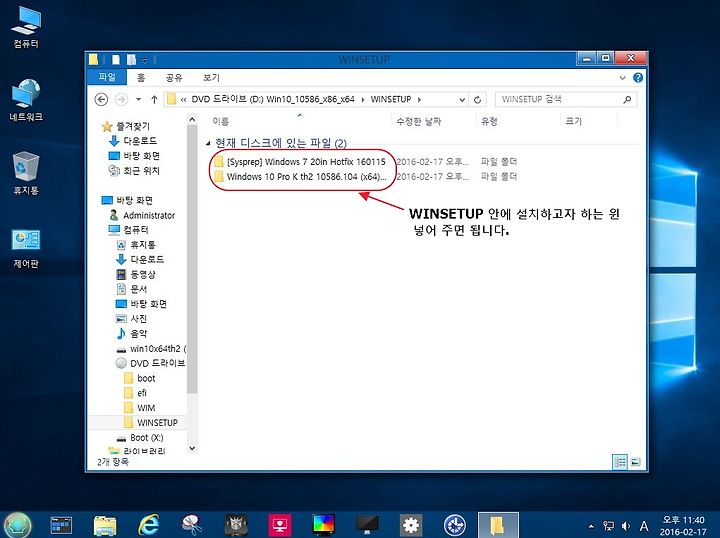Open the 제어판 control panel icon
The image size is (720, 538).
pyautogui.click(x=26, y=248)
